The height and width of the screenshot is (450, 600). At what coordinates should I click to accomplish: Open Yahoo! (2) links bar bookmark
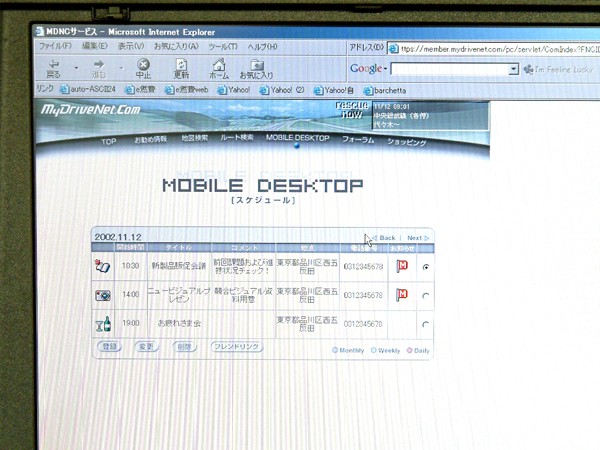pyautogui.click(x=282, y=90)
